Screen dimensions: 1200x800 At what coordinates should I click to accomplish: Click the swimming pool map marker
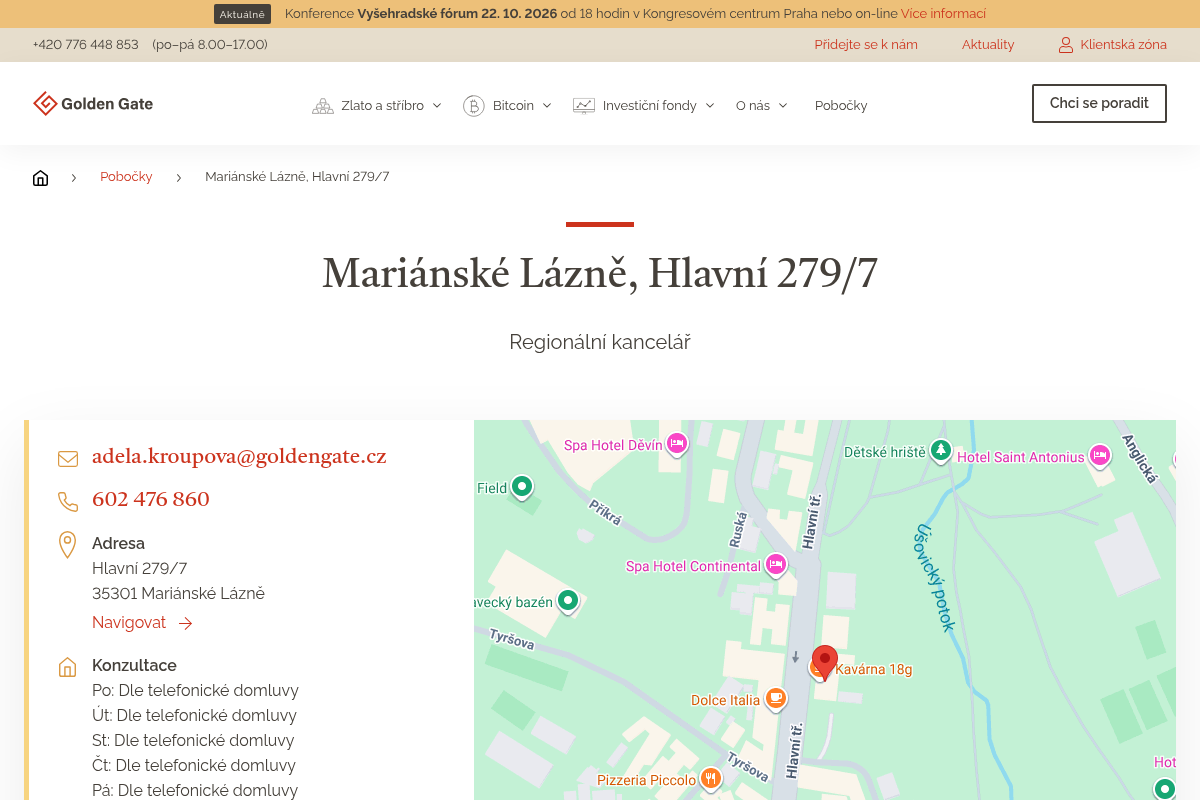(x=568, y=601)
